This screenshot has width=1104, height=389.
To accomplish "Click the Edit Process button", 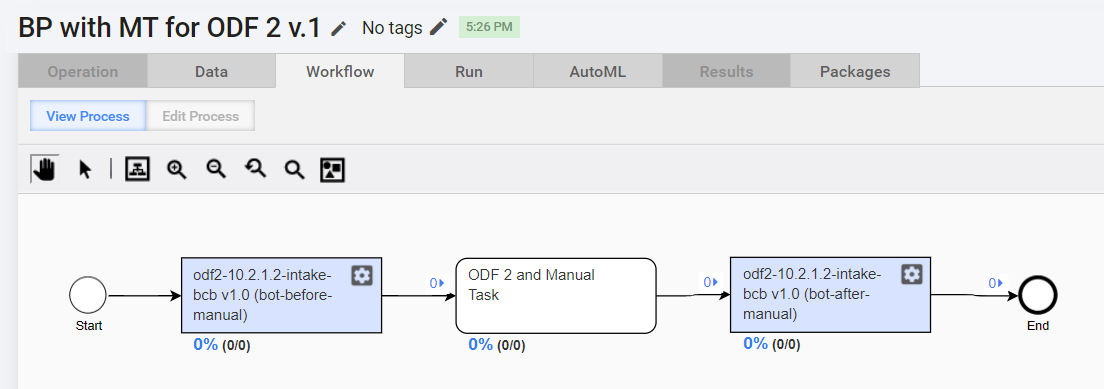I will coord(201,116).
